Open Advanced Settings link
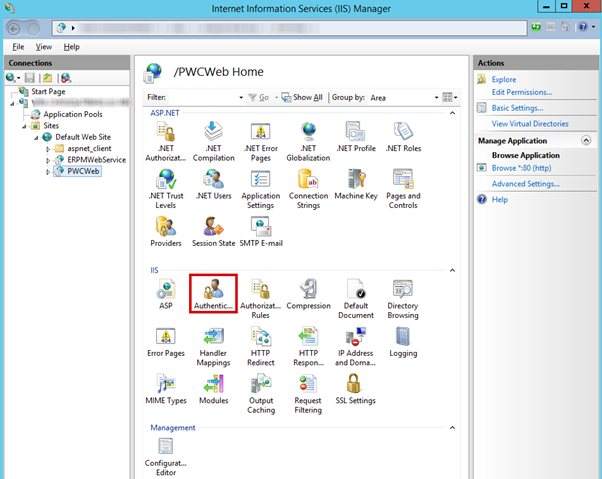Viewport: 602px width, 479px height. click(526, 183)
